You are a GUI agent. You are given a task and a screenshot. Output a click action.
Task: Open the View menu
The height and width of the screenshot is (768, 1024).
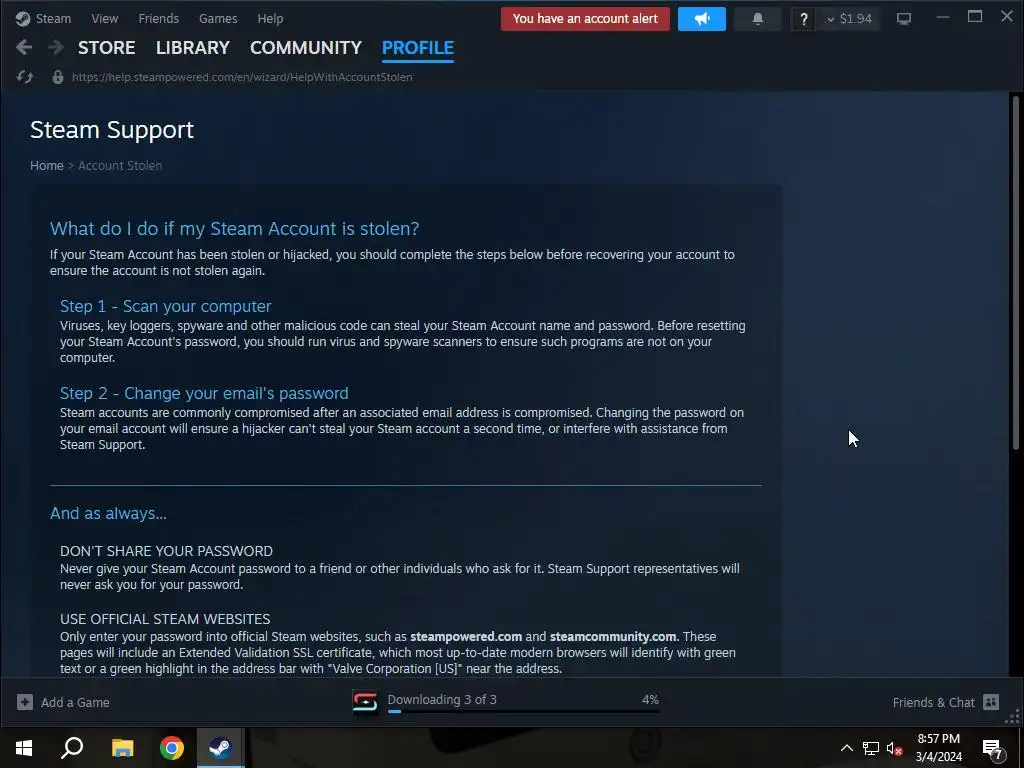coord(104,18)
